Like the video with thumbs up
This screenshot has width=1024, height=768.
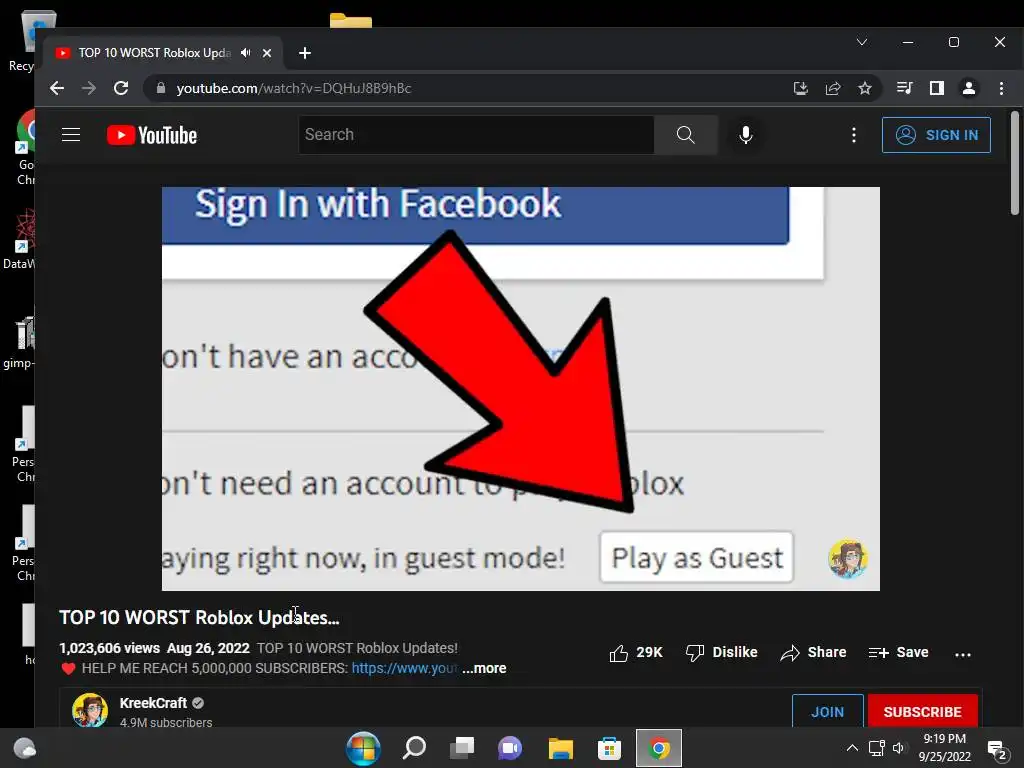coord(635,652)
